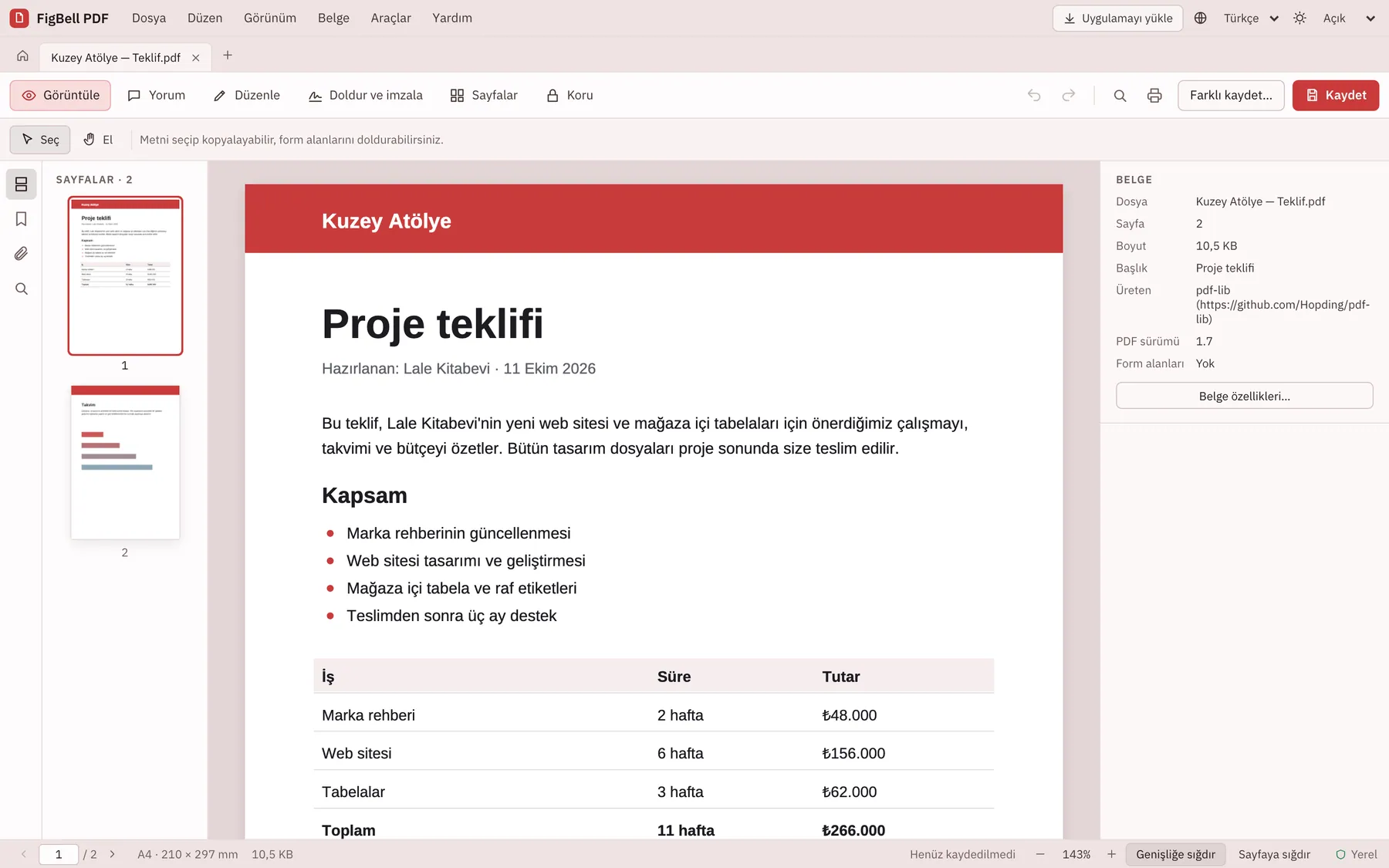Open the bookmarks sidebar panel
The width and height of the screenshot is (1389, 868).
point(21,219)
